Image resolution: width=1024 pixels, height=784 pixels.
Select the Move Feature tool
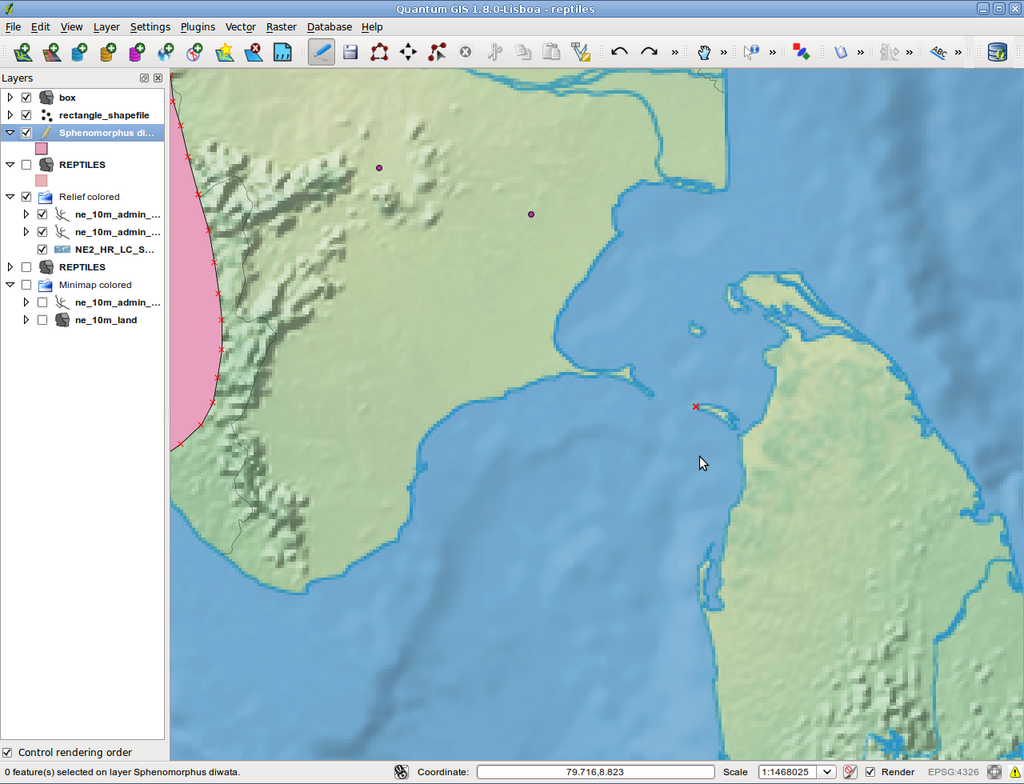(408, 52)
